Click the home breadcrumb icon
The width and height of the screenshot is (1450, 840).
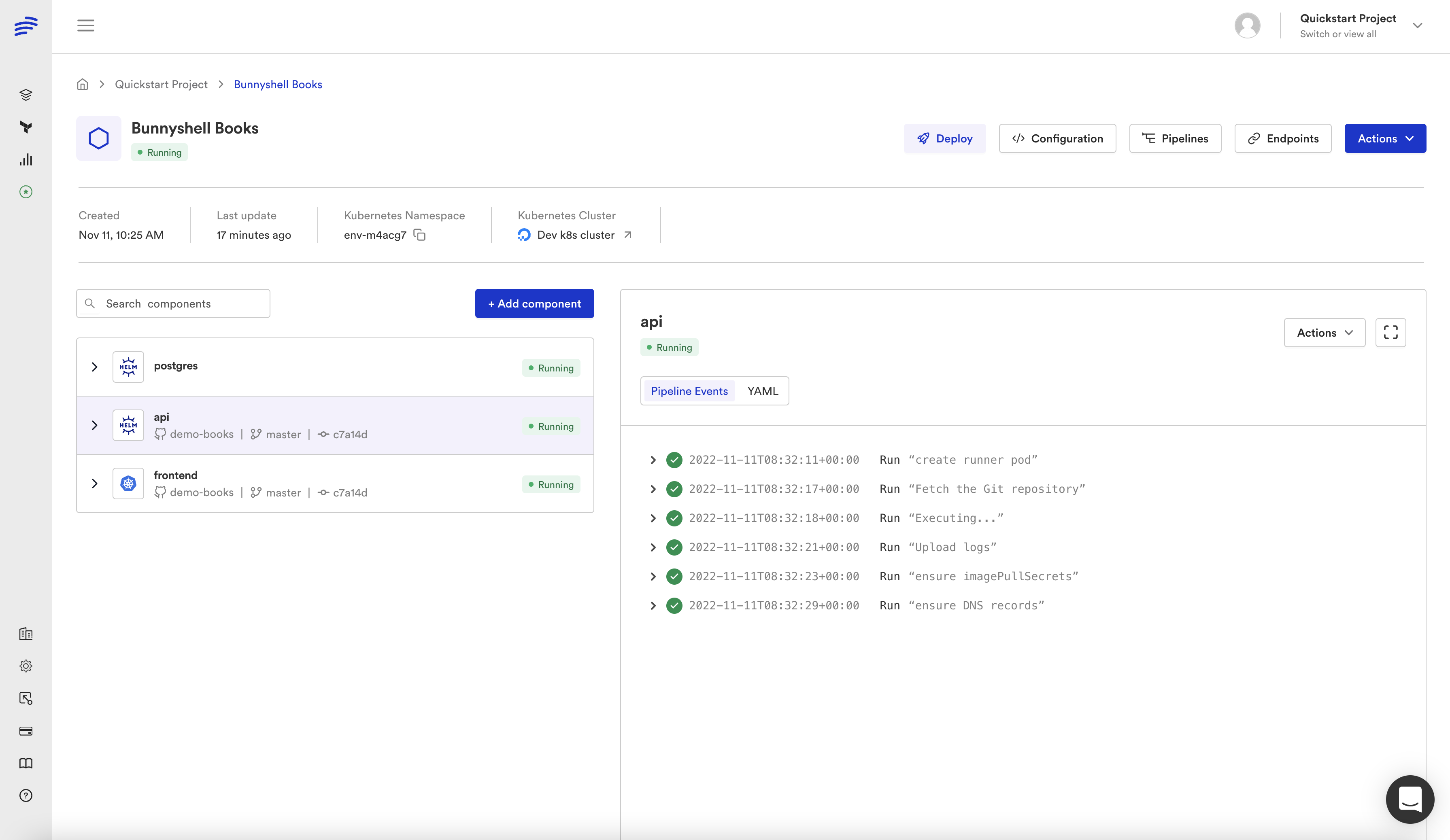point(82,85)
